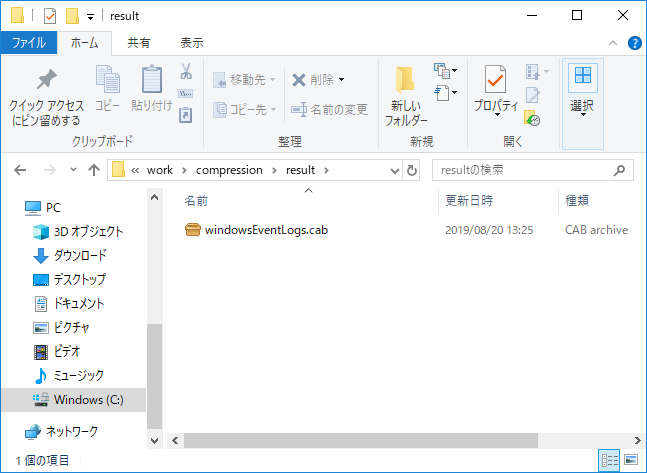Open the Select grid icon

point(583,76)
